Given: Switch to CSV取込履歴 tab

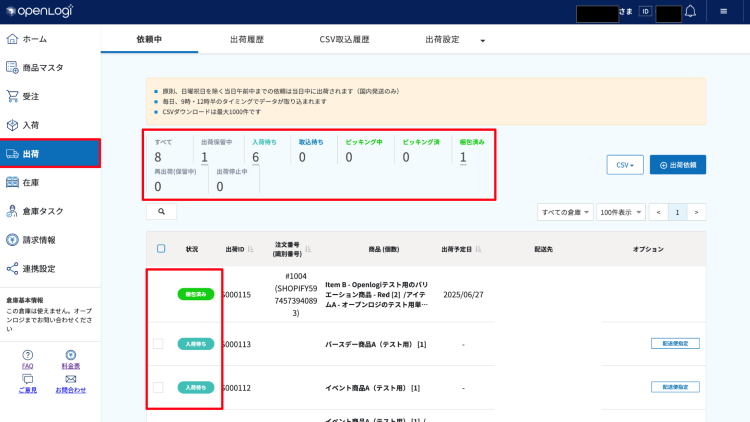Looking at the screenshot, I should pos(344,39).
